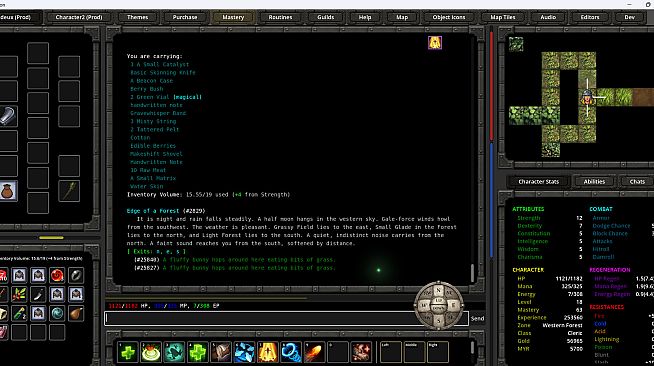654x366 pixels.
Task: Click the '2 Green Vial [magical]' inventory line
Action: tap(166, 97)
